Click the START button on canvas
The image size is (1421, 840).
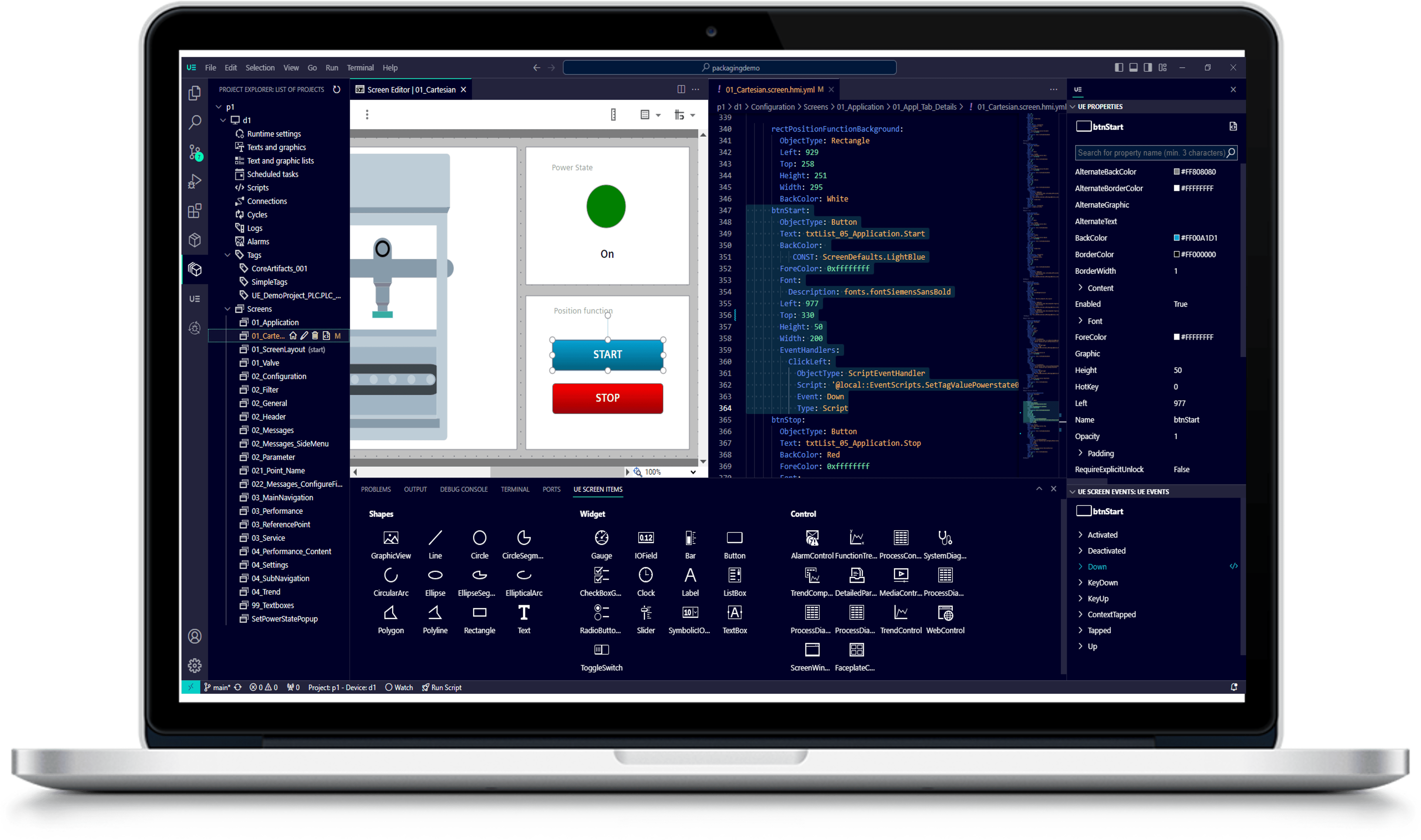pos(608,355)
